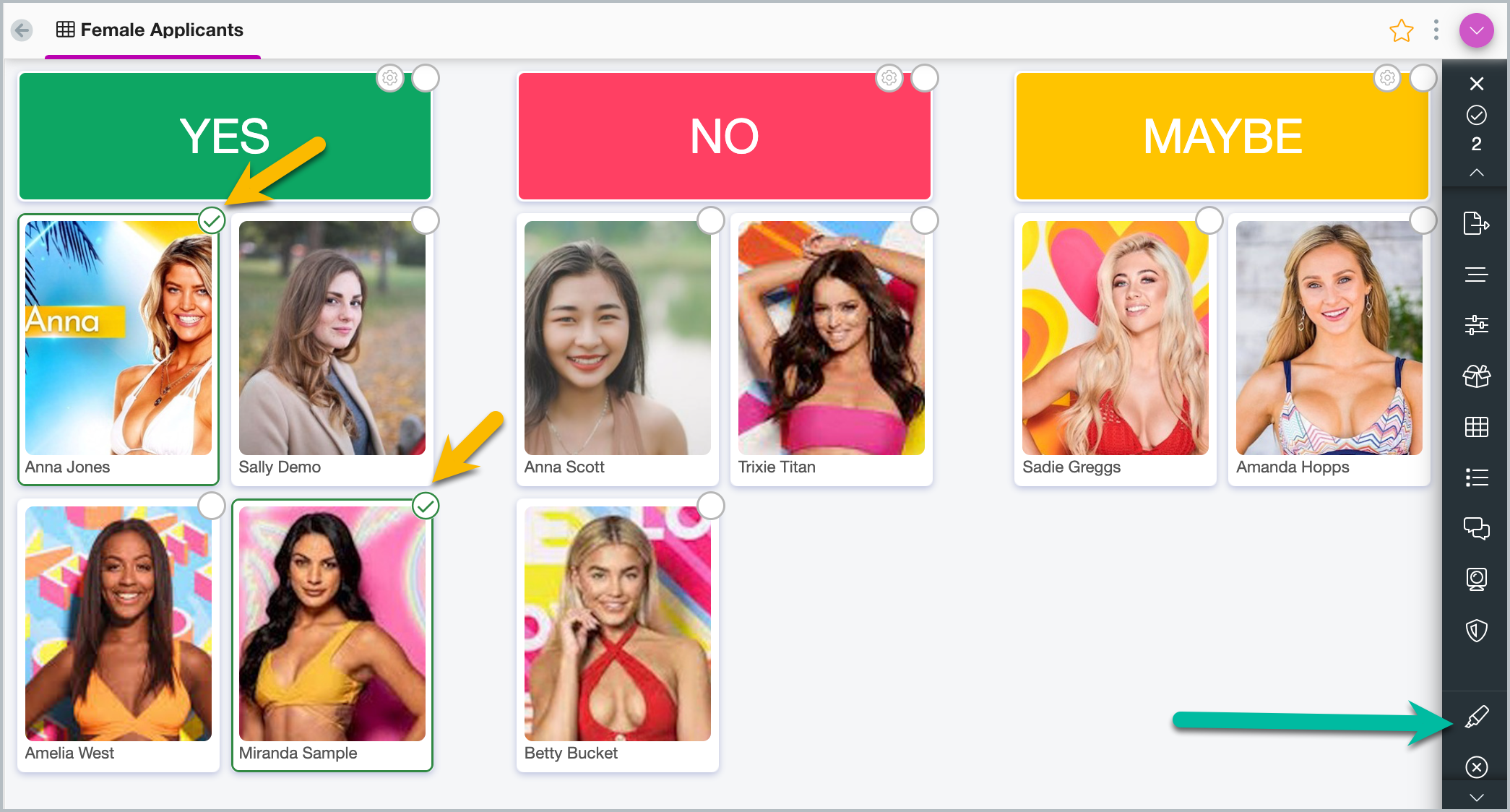Open the bulleted list icon in sidebar
1510x812 pixels.
click(x=1476, y=478)
